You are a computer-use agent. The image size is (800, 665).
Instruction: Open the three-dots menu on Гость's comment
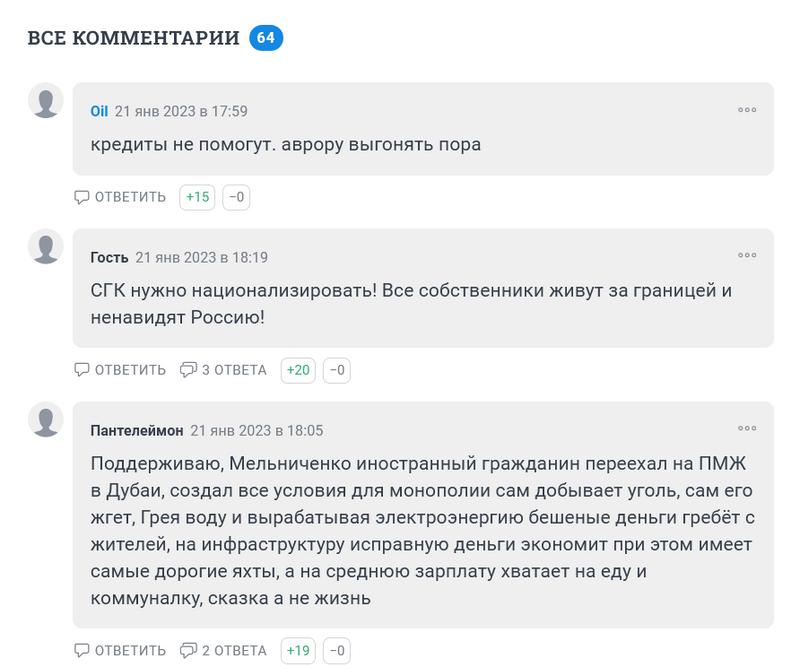click(x=746, y=256)
